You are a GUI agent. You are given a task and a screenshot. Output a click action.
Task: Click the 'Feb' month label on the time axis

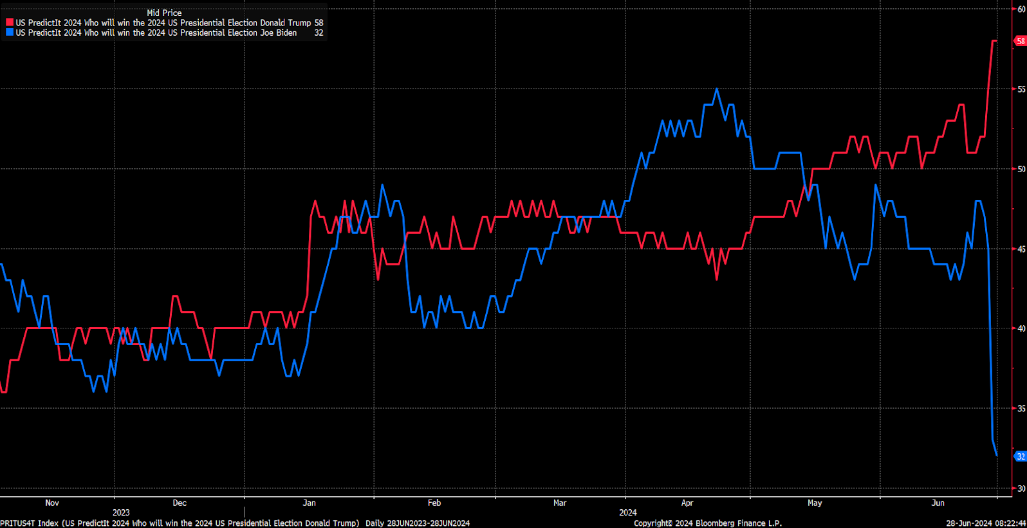point(435,502)
